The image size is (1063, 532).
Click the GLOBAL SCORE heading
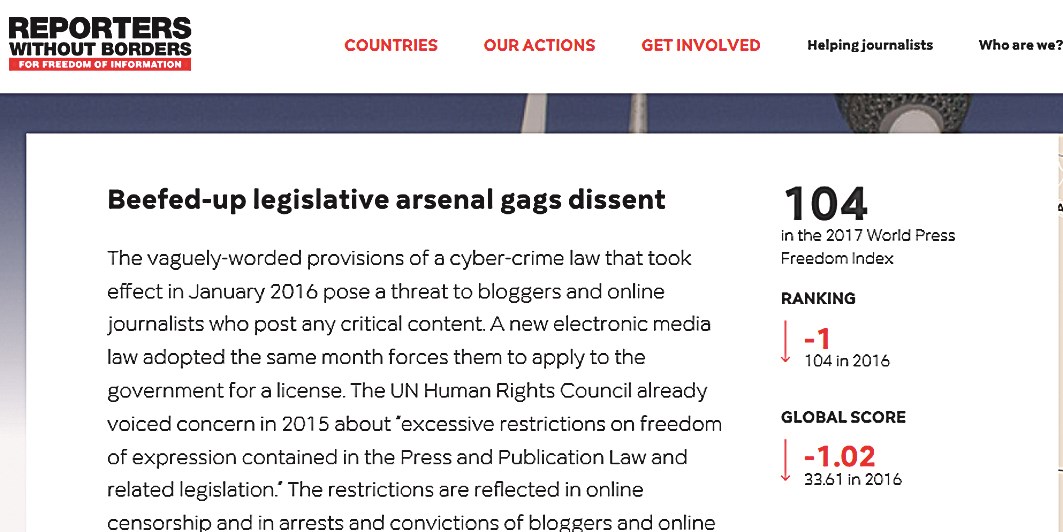[843, 417]
